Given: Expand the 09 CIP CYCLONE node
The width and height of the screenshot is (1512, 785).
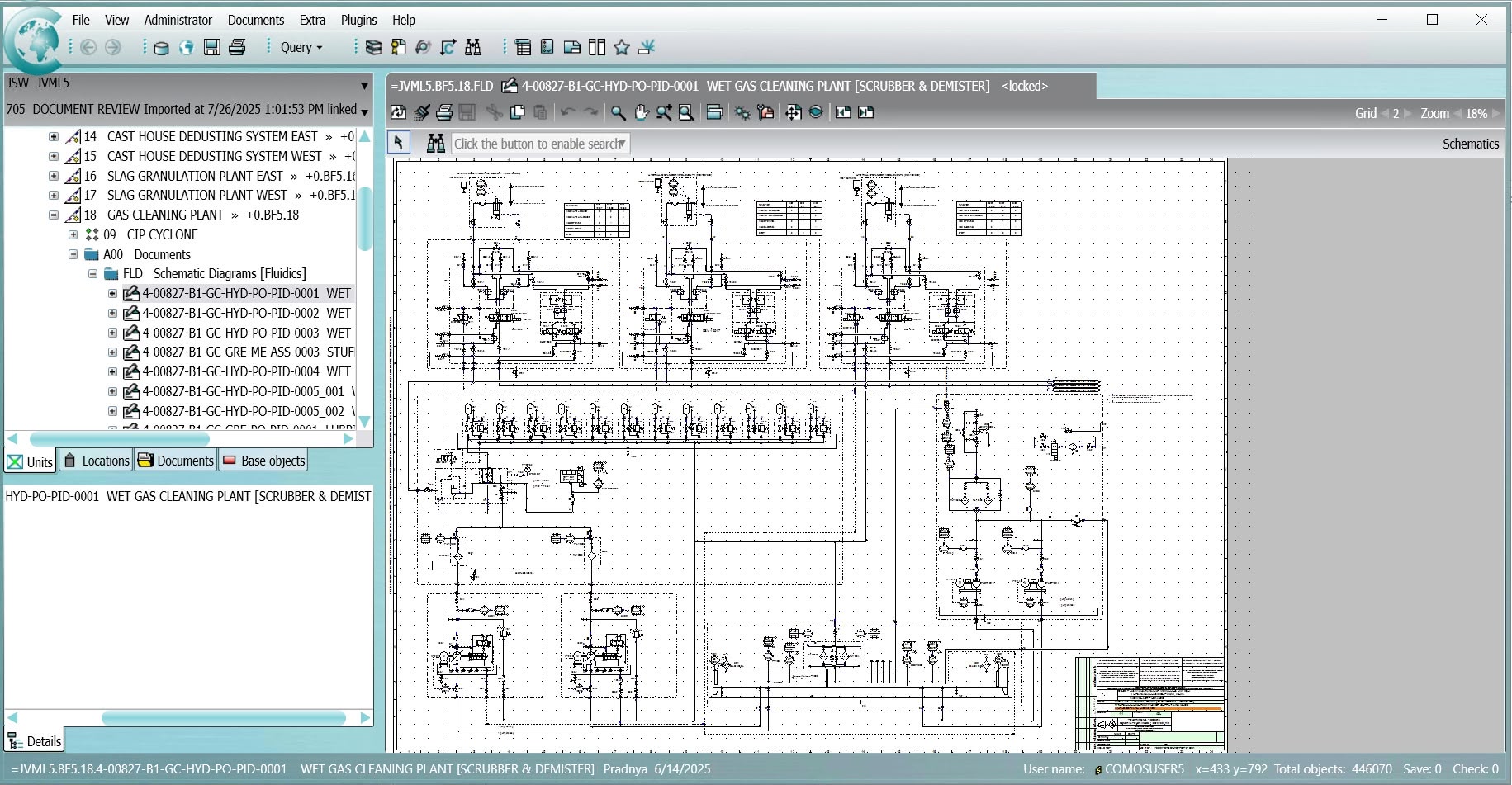Looking at the screenshot, I should [73, 235].
